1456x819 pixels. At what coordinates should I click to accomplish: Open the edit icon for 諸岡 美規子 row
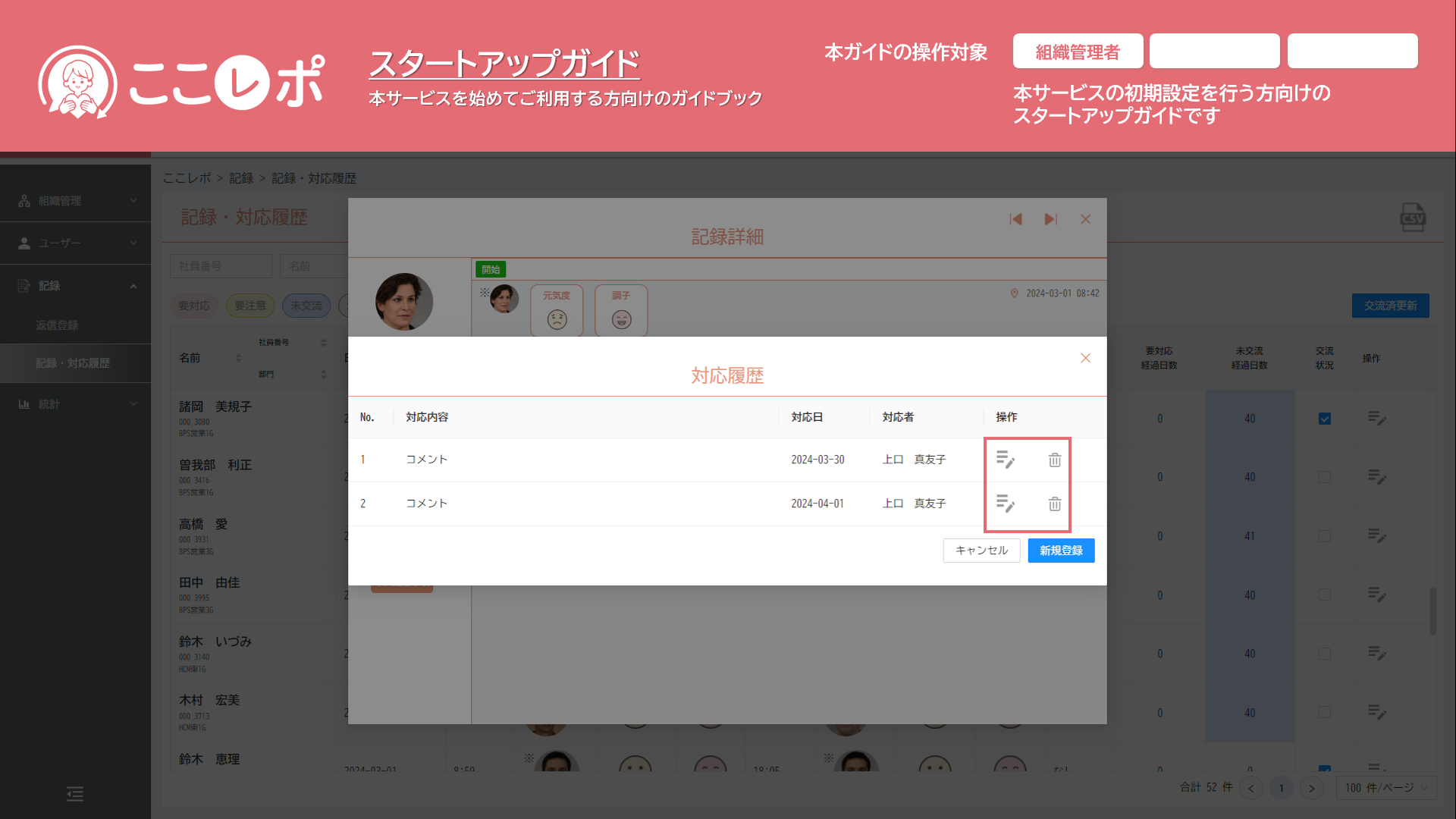click(1376, 418)
